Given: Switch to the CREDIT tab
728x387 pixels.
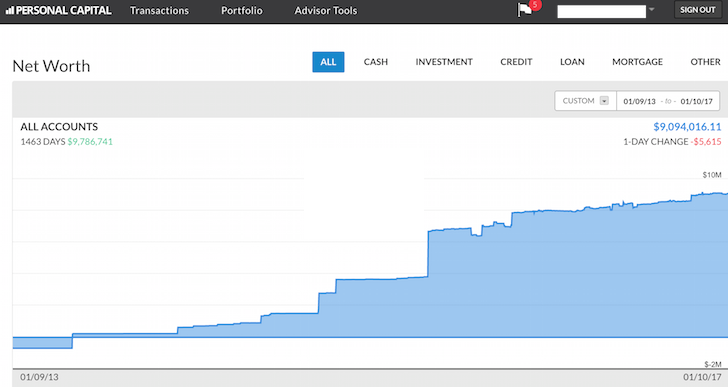Looking at the screenshot, I should pyautogui.click(x=516, y=62).
